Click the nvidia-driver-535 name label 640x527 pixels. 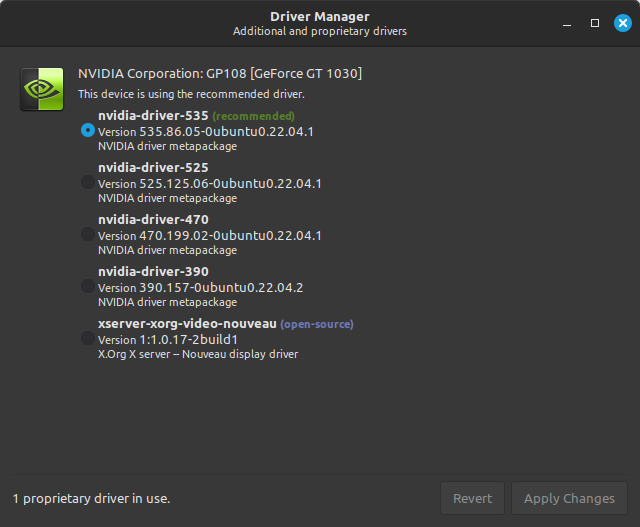(x=153, y=116)
